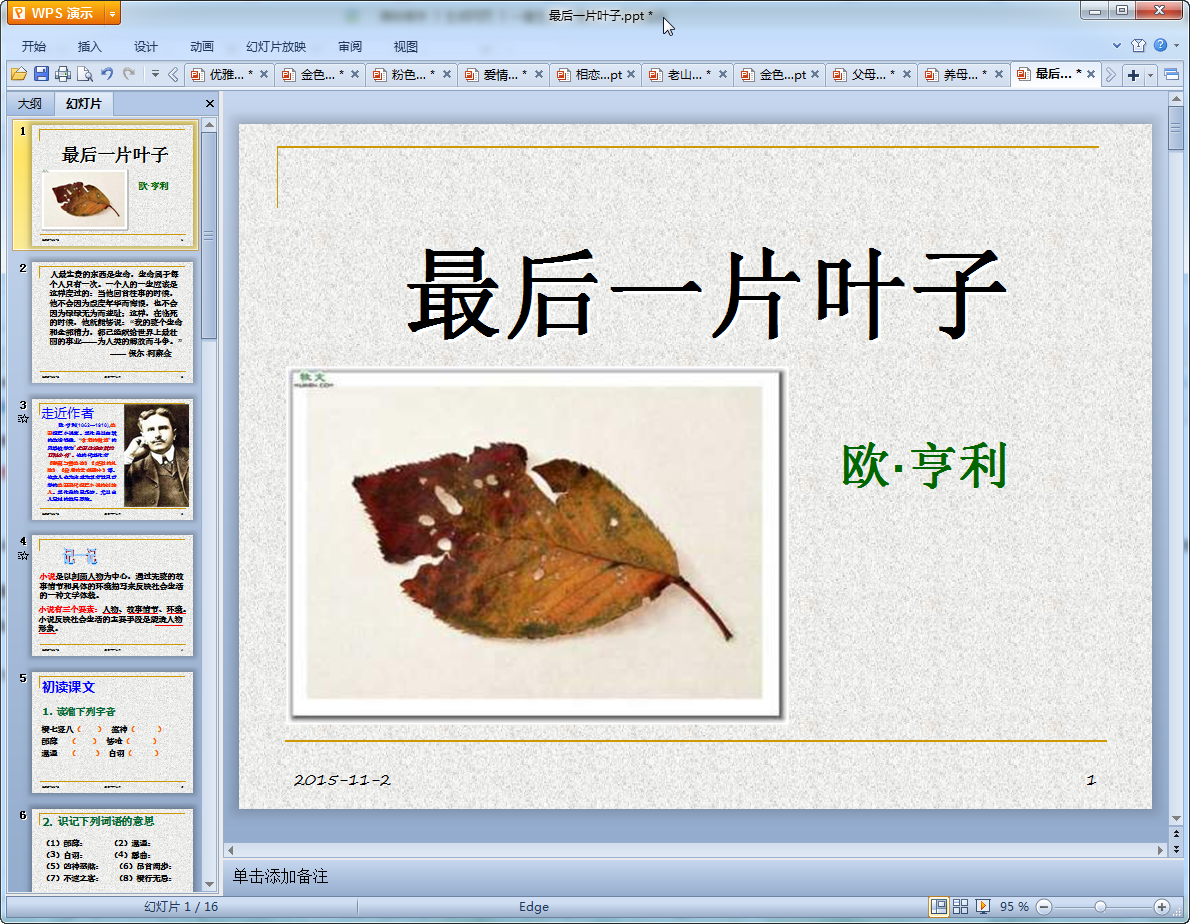Viewport: 1190px width, 924px height.
Task: Go to next slide with double down arrow
Action: (x=1176, y=850)
